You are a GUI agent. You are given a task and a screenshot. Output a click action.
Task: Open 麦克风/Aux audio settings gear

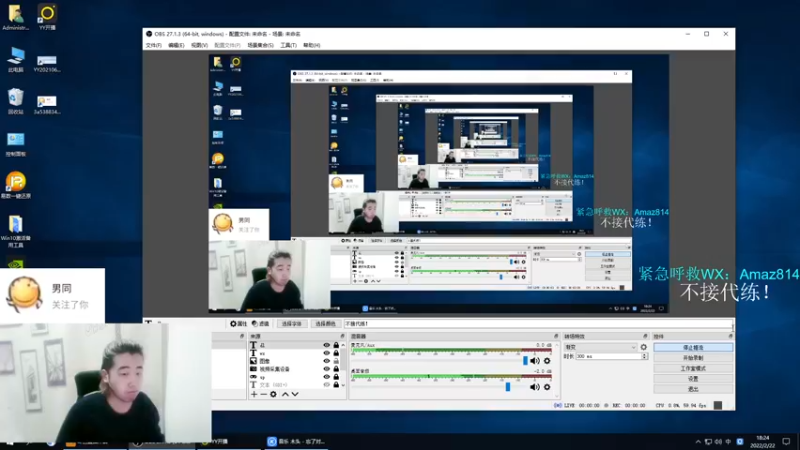pos(547,361)
